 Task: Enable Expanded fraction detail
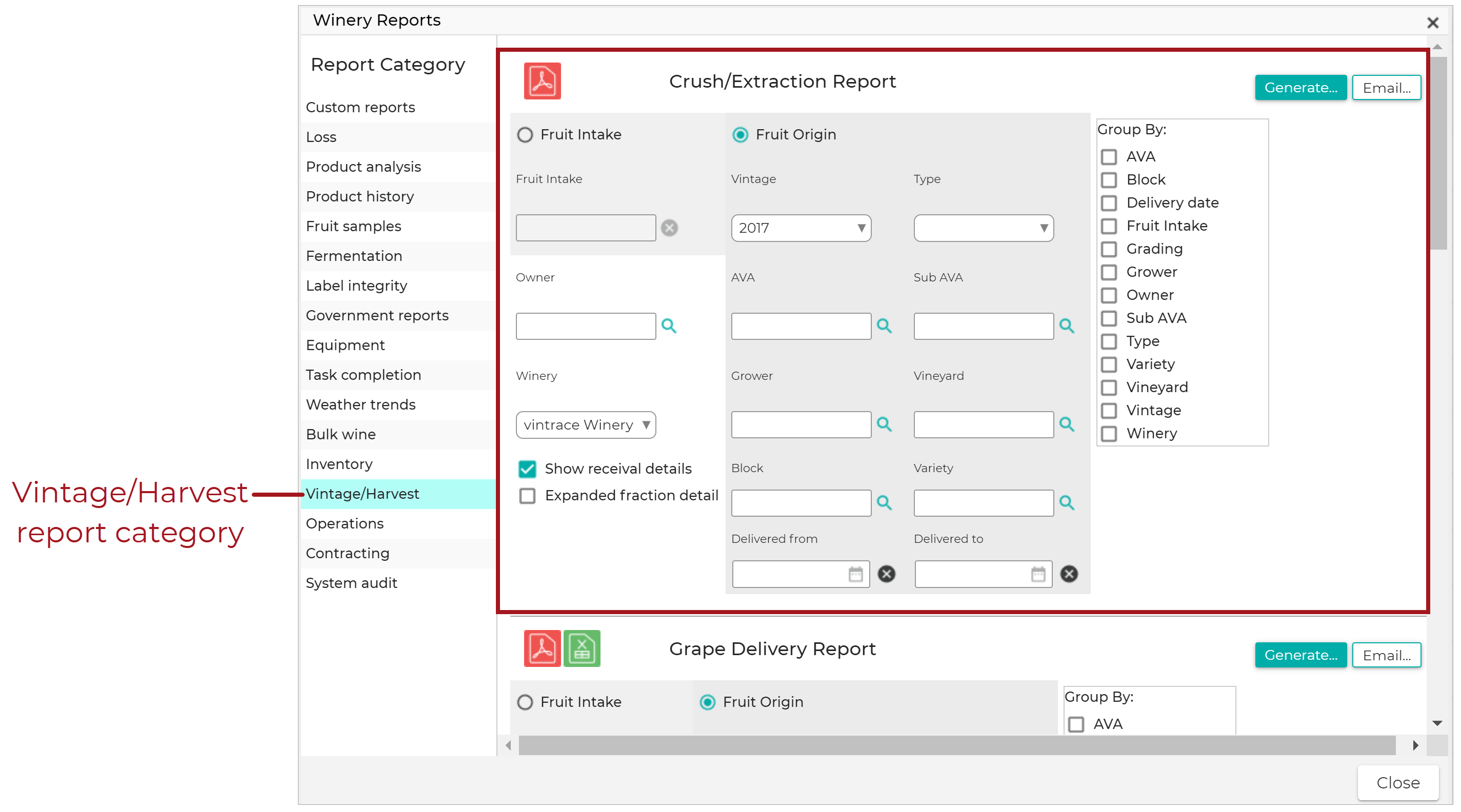(527, 496)
